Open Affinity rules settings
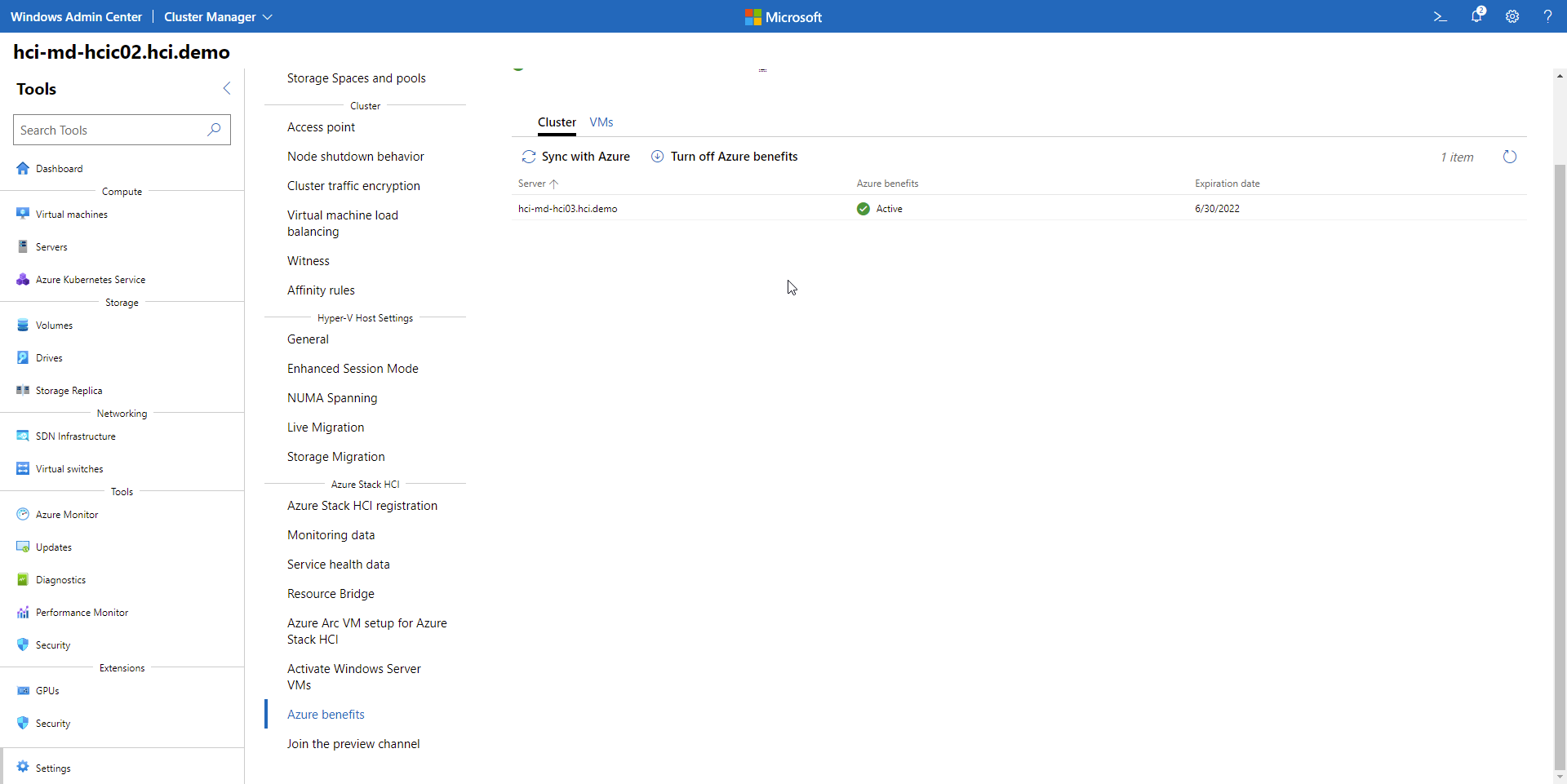 coord(321,290)
